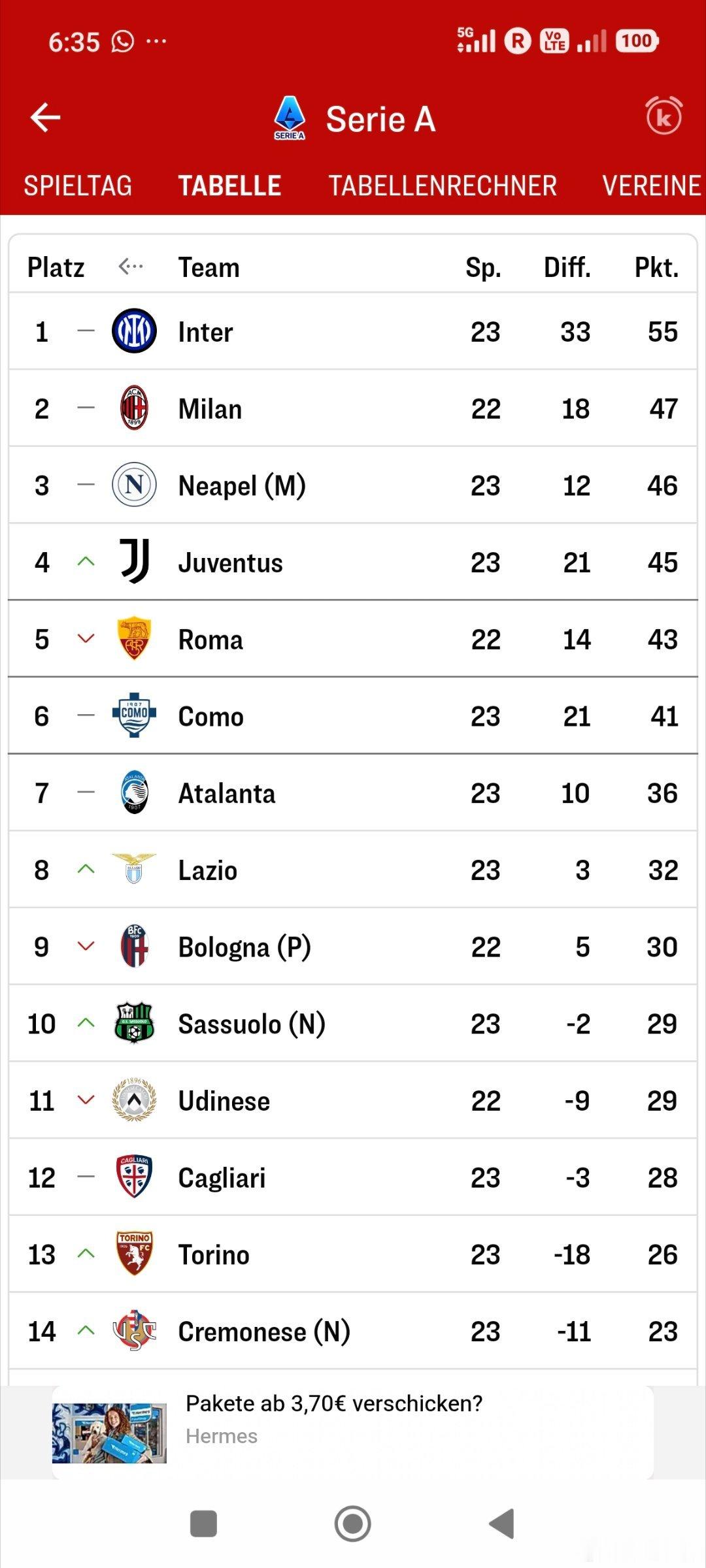
Task: Open the kicker alarm notification icon
Action: (x=664, y=116)
